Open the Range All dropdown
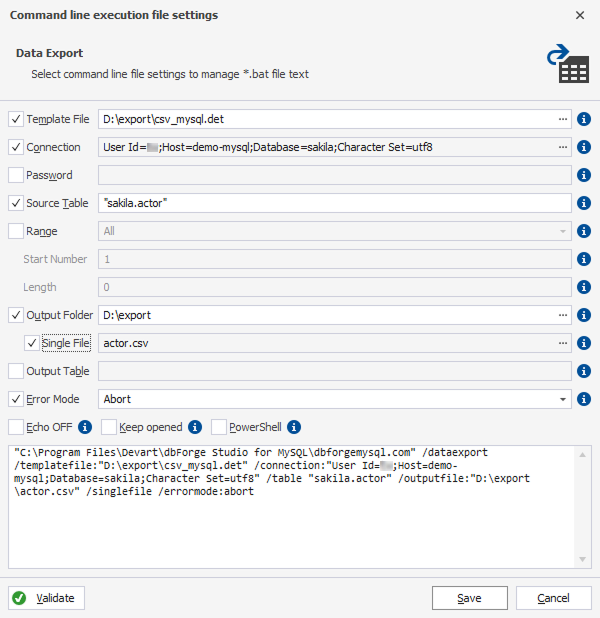Image resolution: width=600 pixels, height=618 pixels. 563,231
